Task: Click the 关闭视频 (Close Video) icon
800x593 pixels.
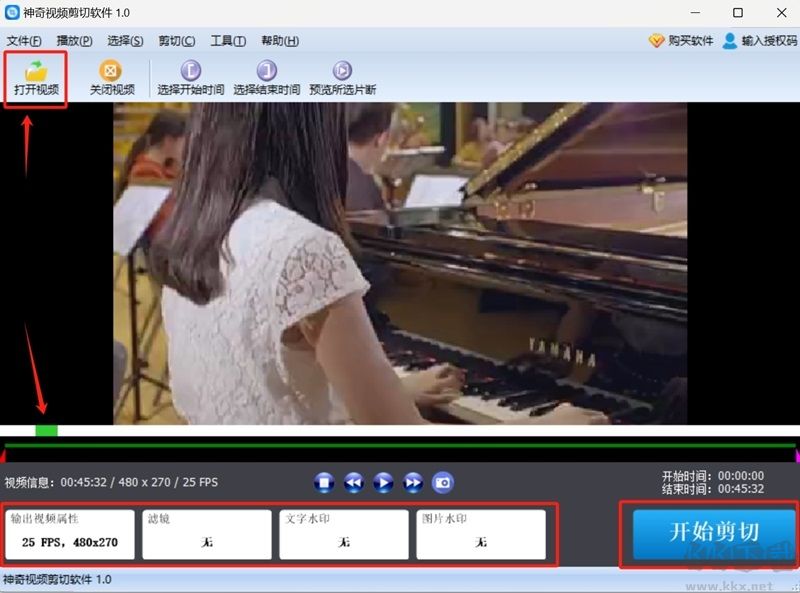Action: 111,72
